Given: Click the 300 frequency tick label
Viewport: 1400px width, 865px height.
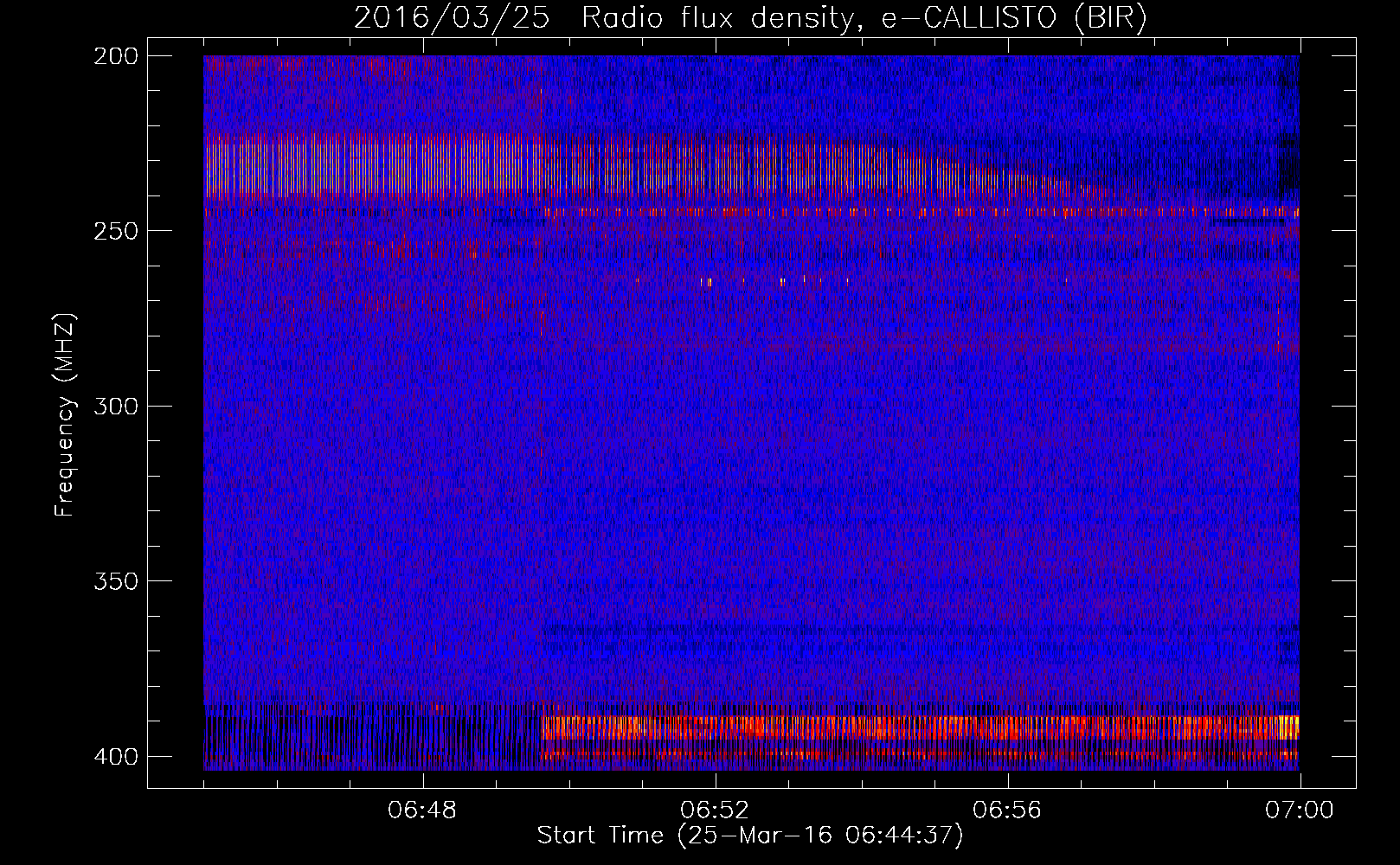Looking at the screenshot, I should (116, 406).
